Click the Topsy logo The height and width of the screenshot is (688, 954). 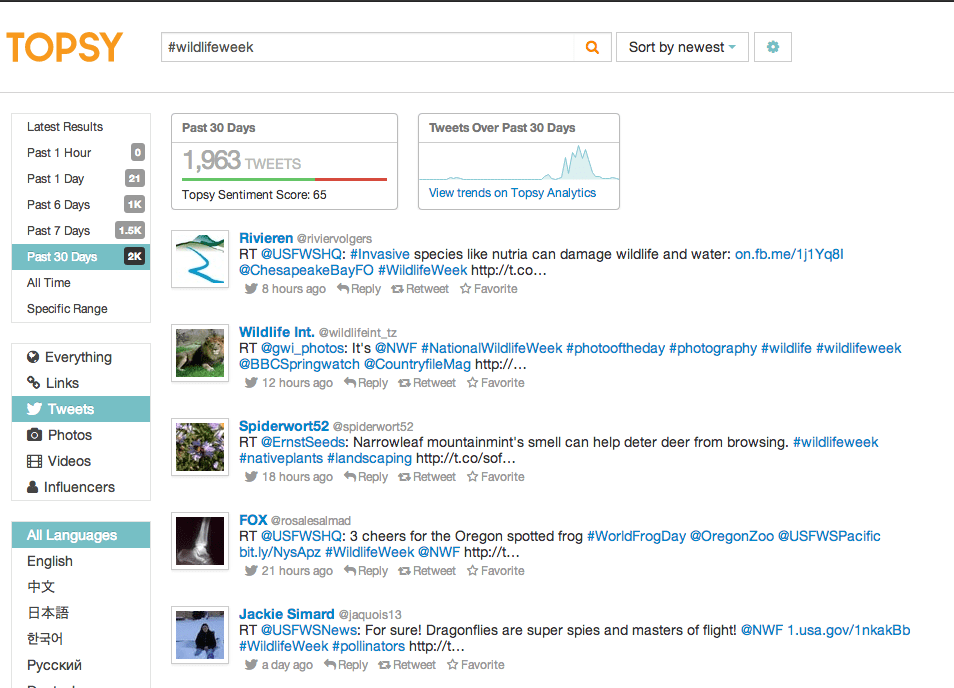65,47
